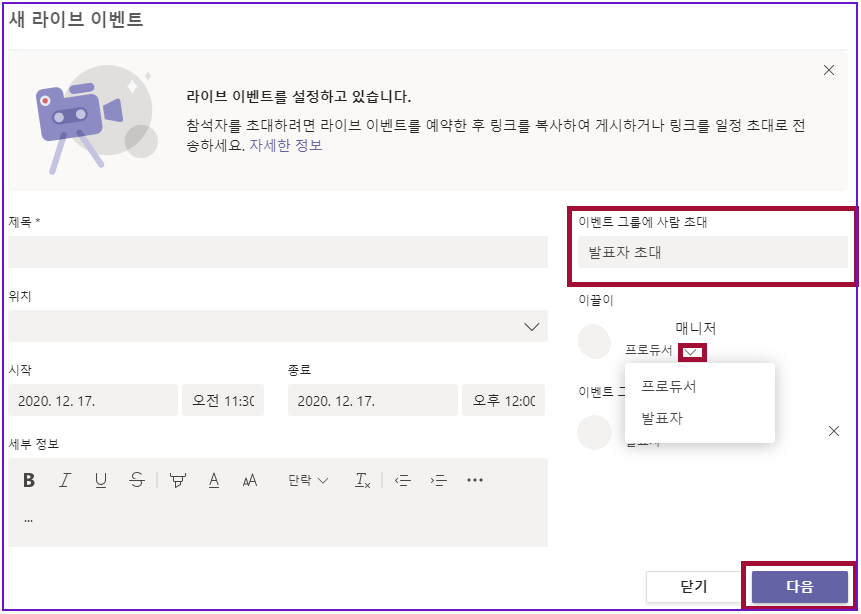This screenshot has height=614, width=861.
Task: Toggle Underline formatting in details editor
Action: tap(100, 481)
